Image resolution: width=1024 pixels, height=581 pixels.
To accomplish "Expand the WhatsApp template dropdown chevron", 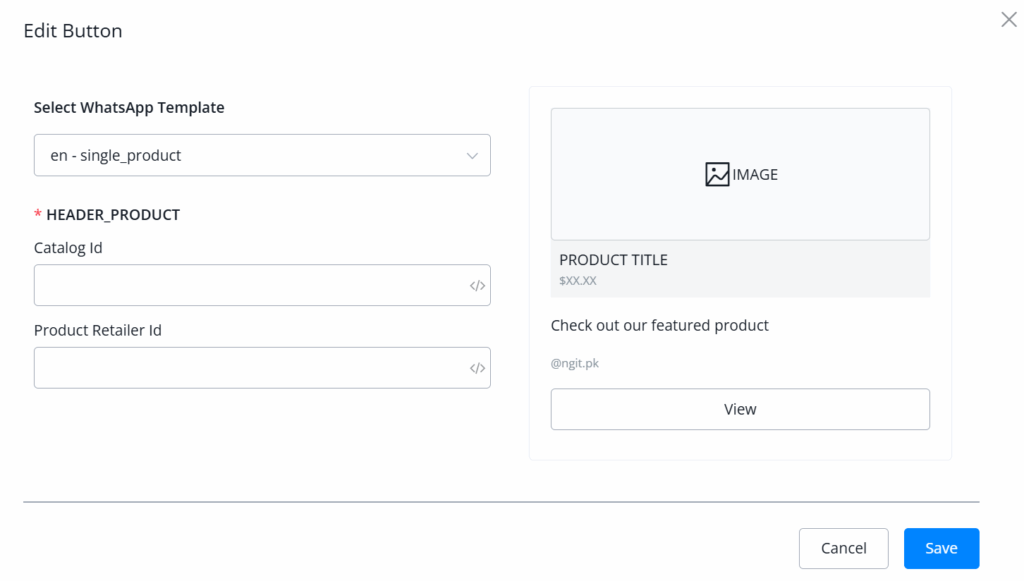I will [x=472, y=156].
